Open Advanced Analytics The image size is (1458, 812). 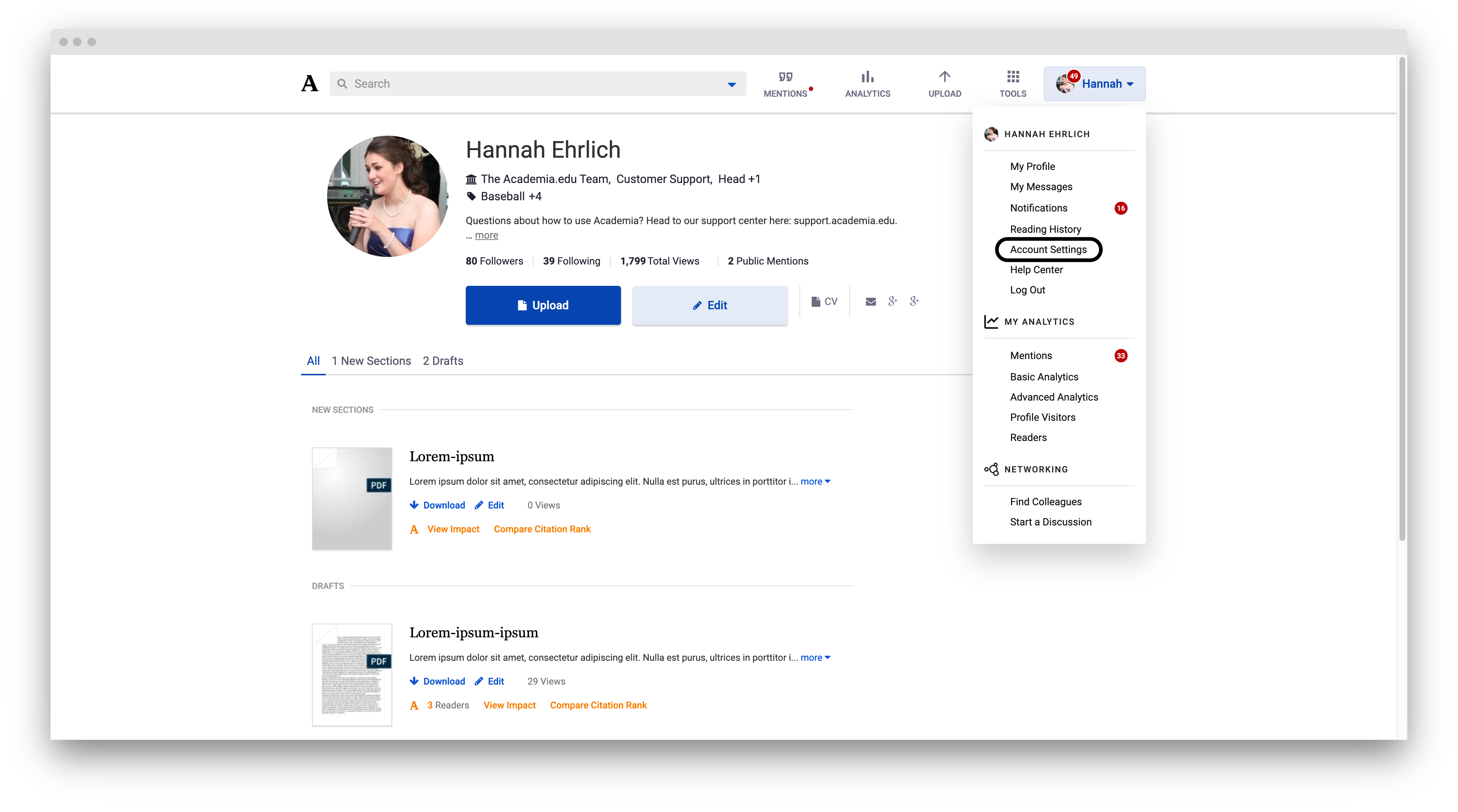point(1054,397)
